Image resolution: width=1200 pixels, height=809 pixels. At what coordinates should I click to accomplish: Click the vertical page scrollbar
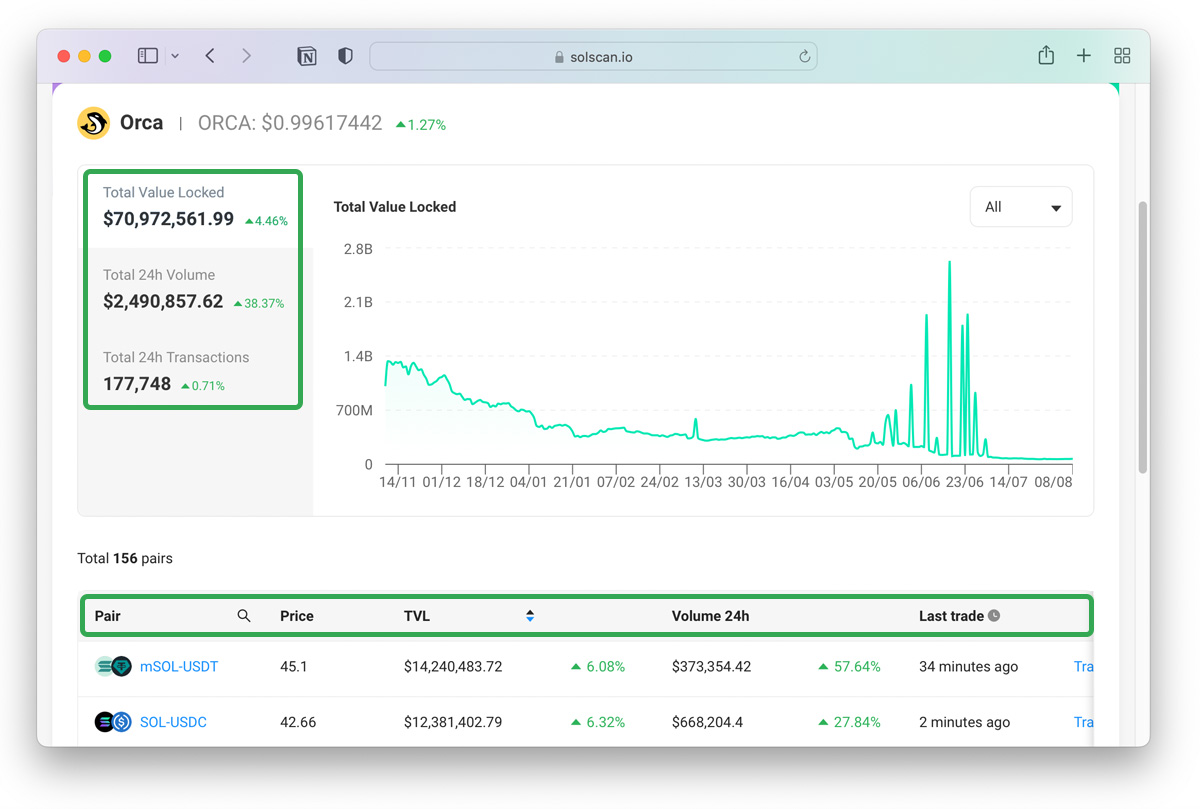[1143, 335]
